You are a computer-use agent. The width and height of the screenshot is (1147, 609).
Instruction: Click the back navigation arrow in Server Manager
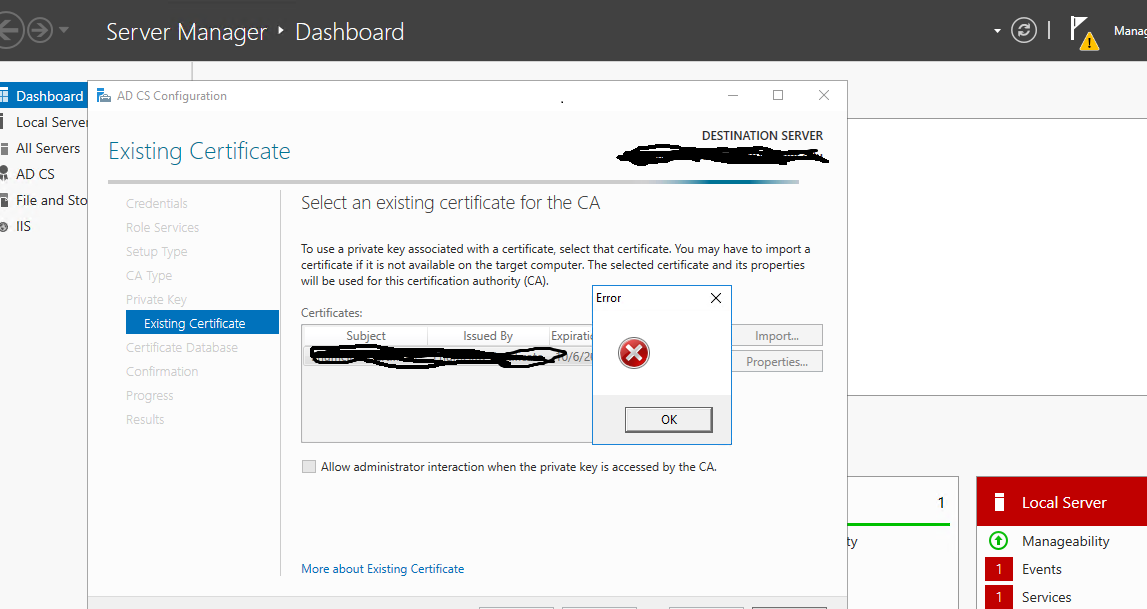[10, 31]
